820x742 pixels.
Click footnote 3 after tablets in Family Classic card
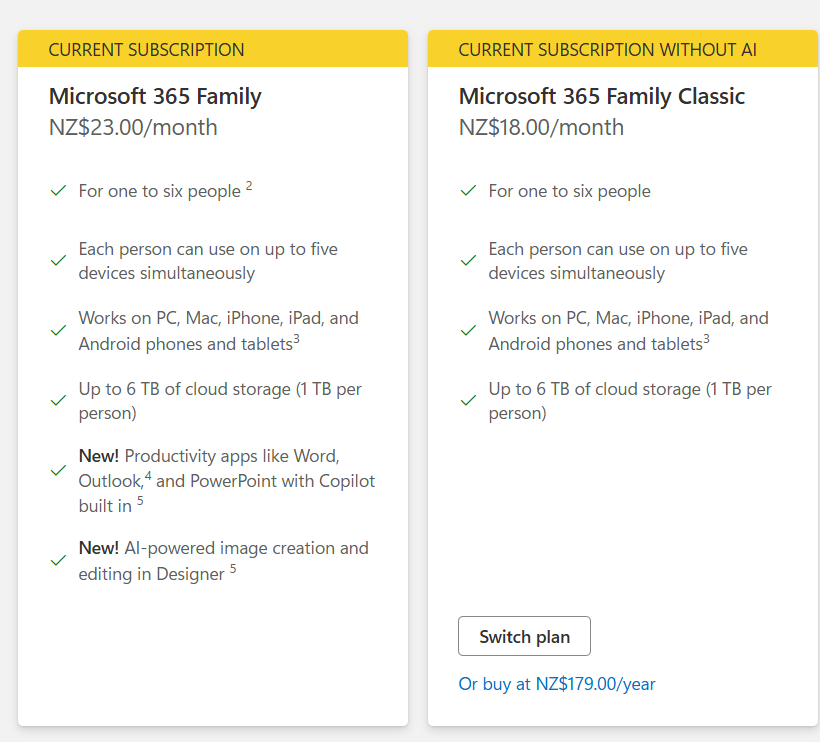[x=707, y=339]
